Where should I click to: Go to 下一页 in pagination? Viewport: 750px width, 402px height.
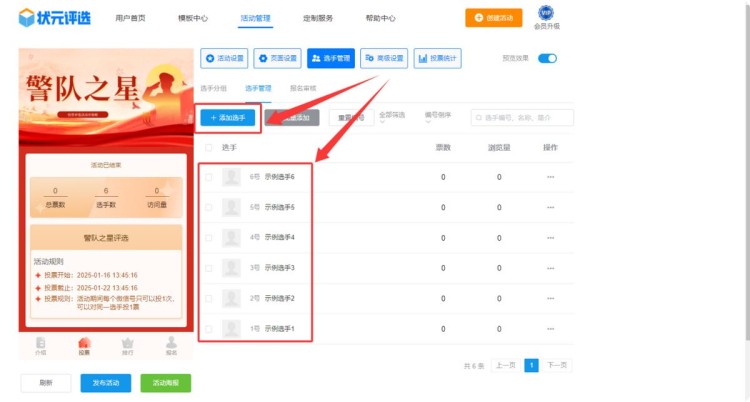pyautogui.click(x=557, y=366)
